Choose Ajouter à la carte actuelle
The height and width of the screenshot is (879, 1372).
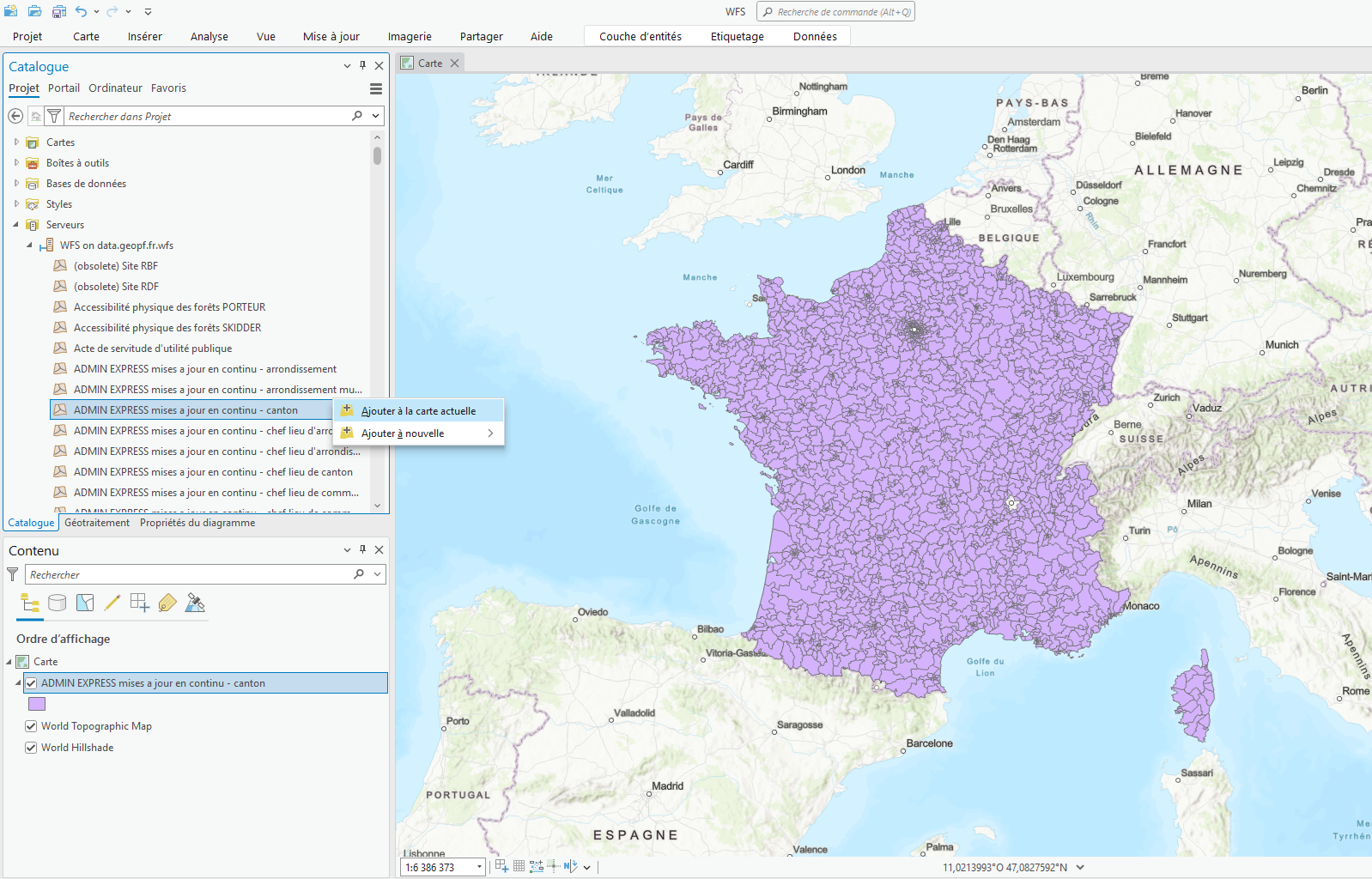(x=418, y=411)
